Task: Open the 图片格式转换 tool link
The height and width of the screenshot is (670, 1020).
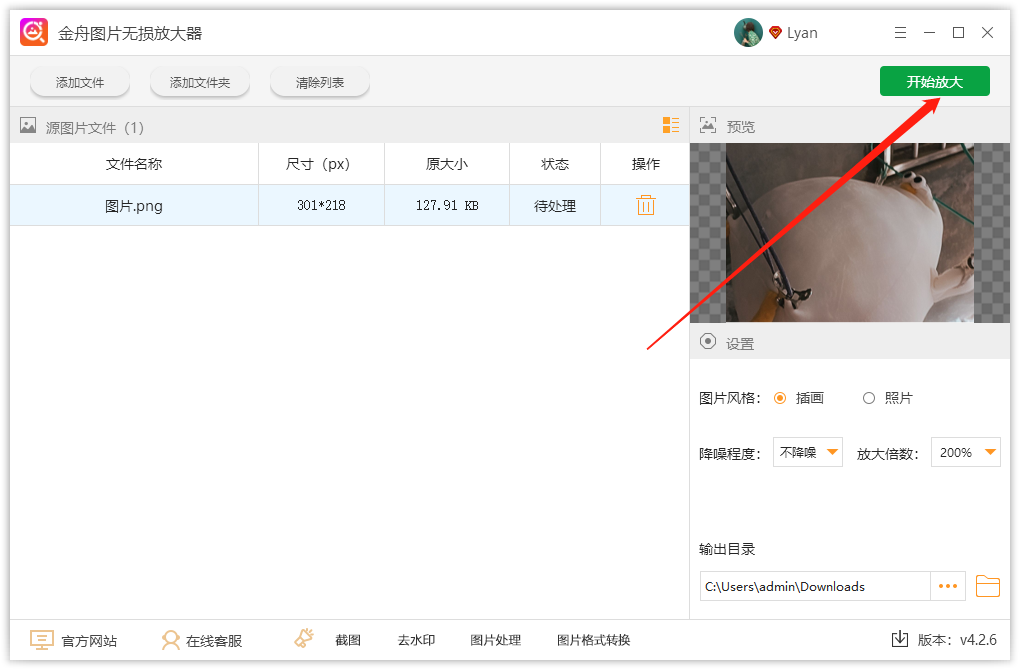Action: (x=593, y=640)
